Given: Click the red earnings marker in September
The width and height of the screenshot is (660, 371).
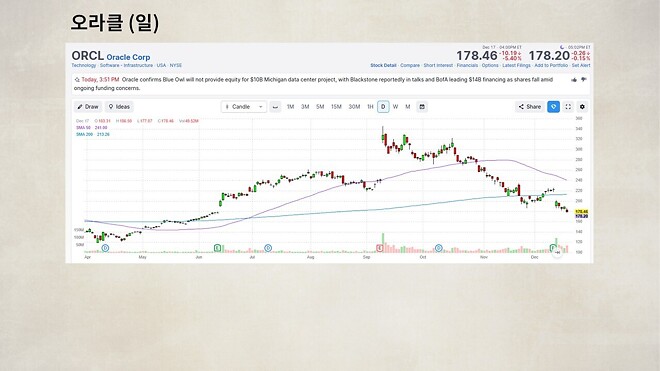Looking at the screenshot, I should point(380,248).
